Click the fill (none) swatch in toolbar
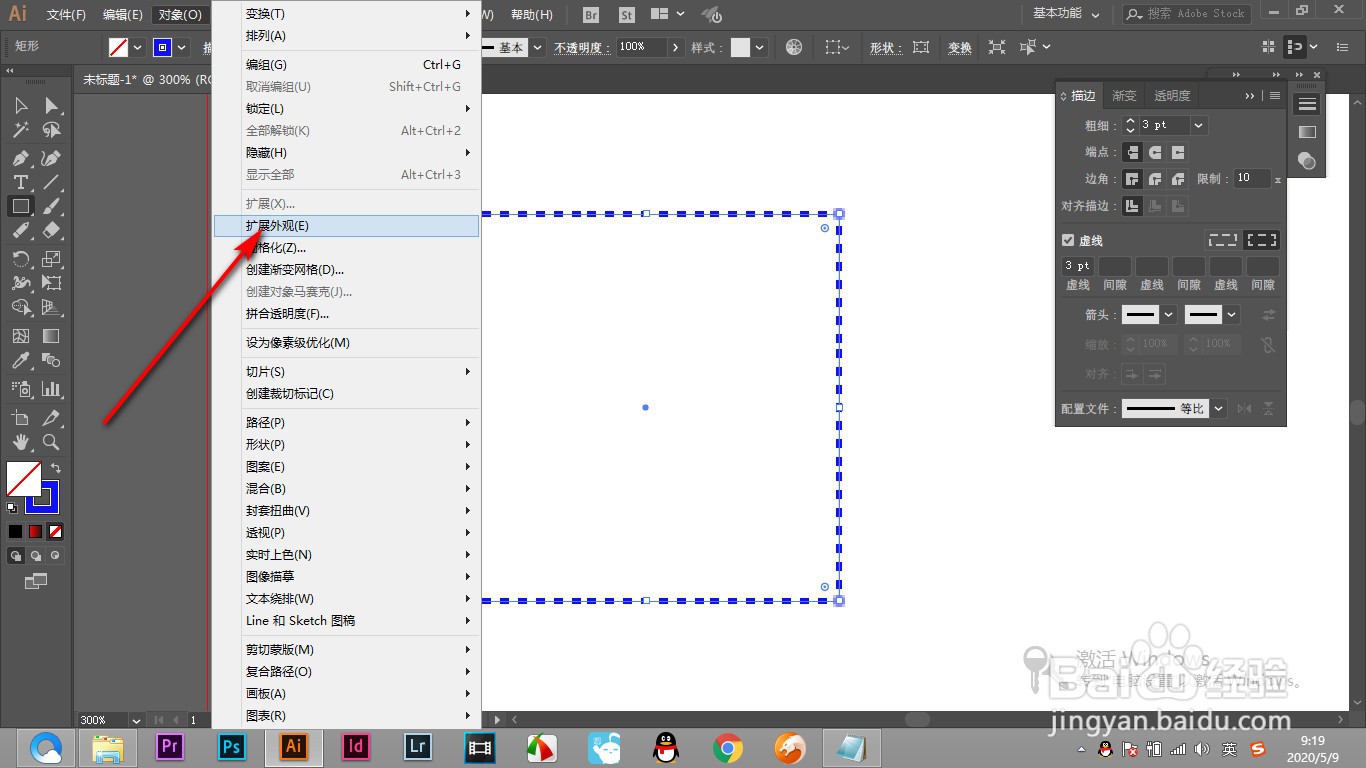 click(x=24, y=478)
